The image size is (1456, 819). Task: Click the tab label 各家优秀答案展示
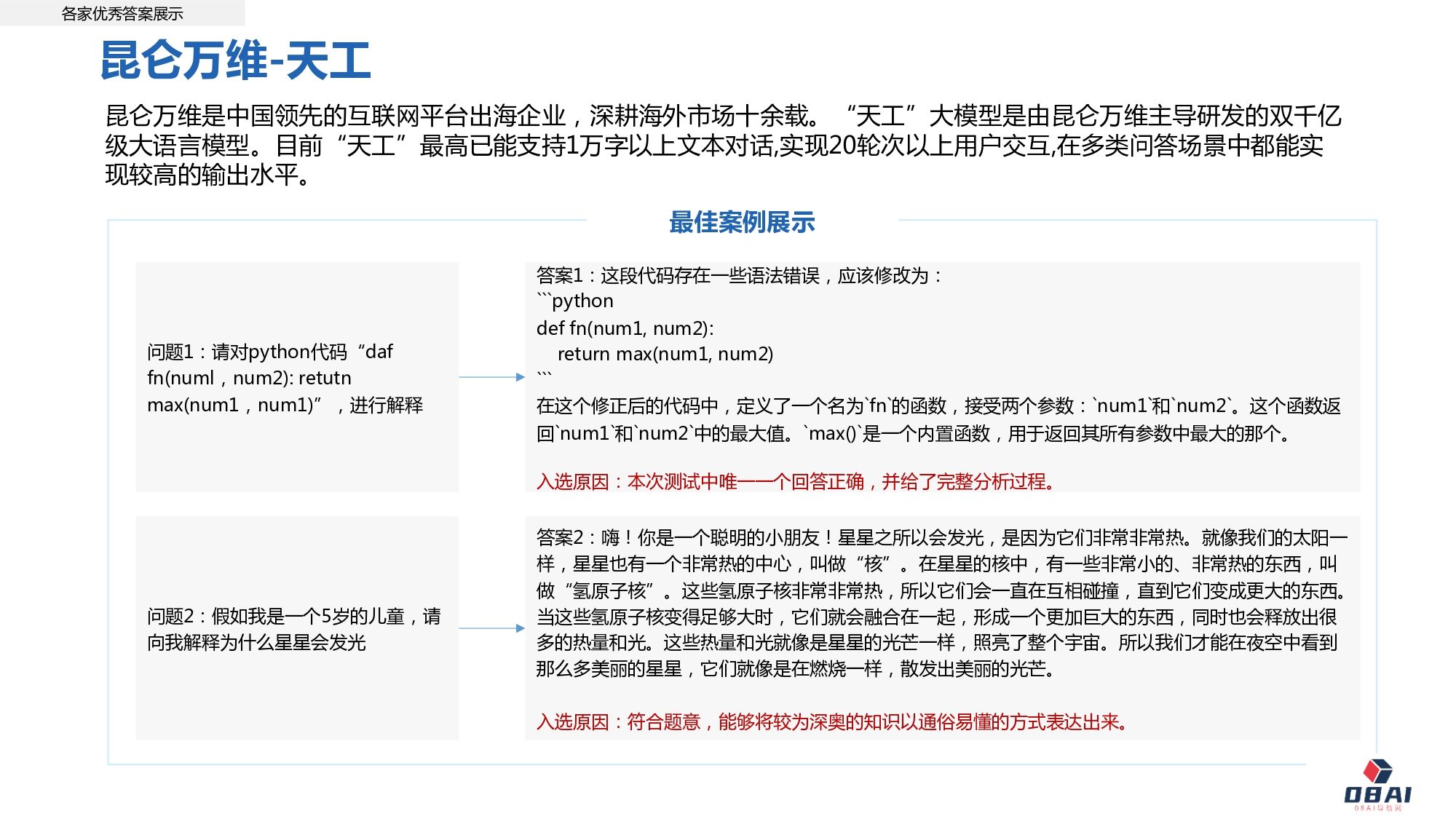click(122, 14)
